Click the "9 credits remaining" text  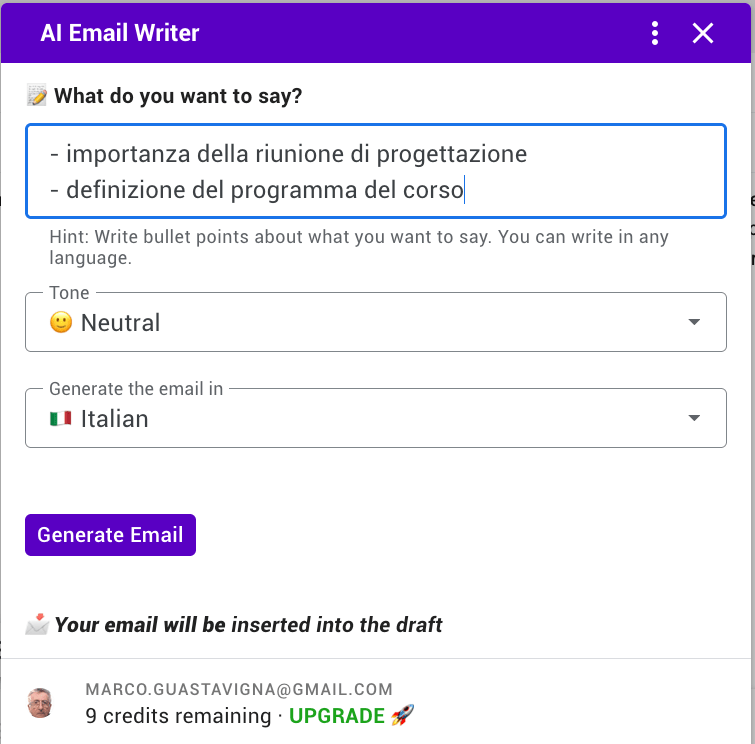[178, 716]
